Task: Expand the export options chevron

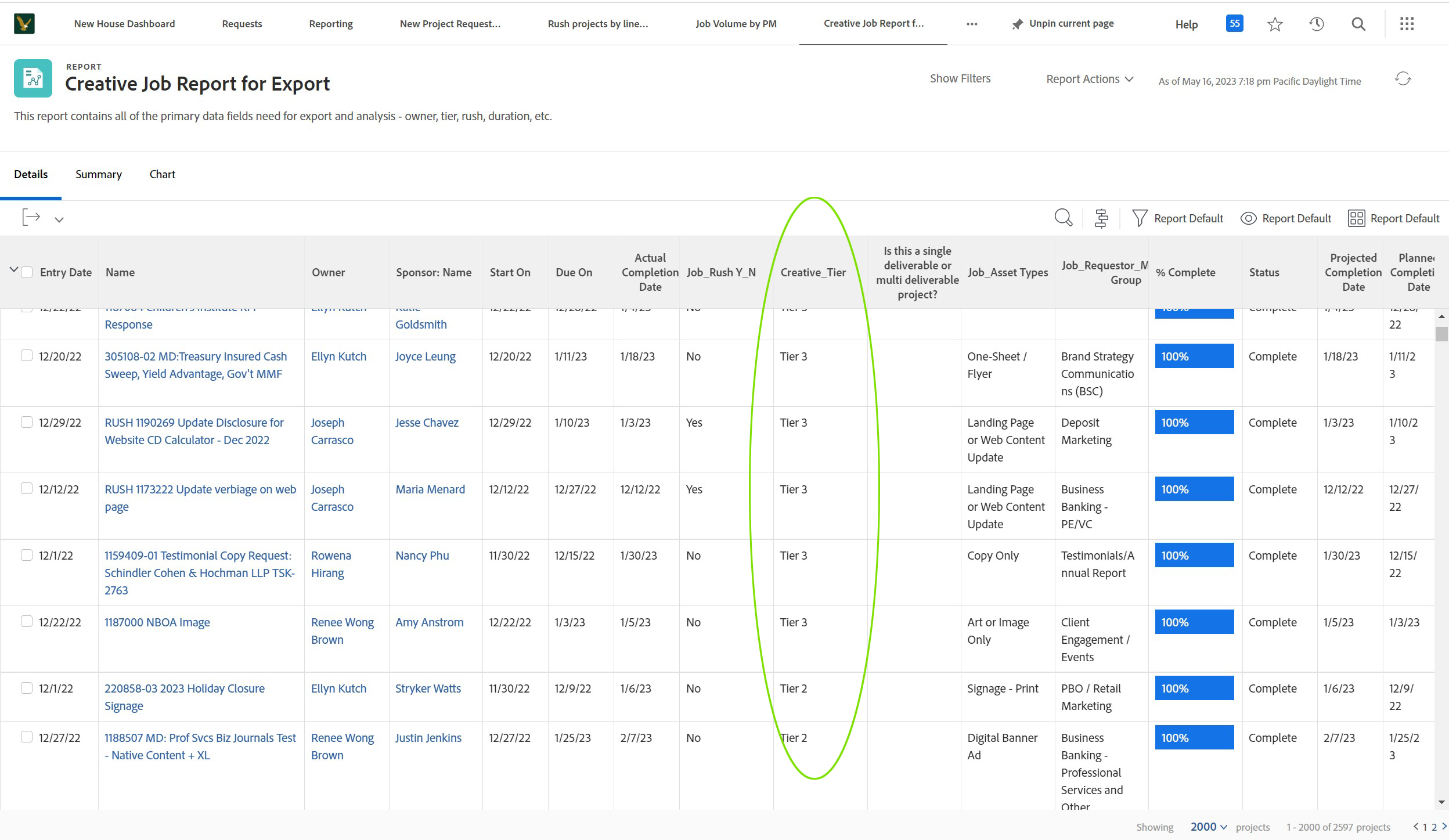Action: tap(59, 219)
